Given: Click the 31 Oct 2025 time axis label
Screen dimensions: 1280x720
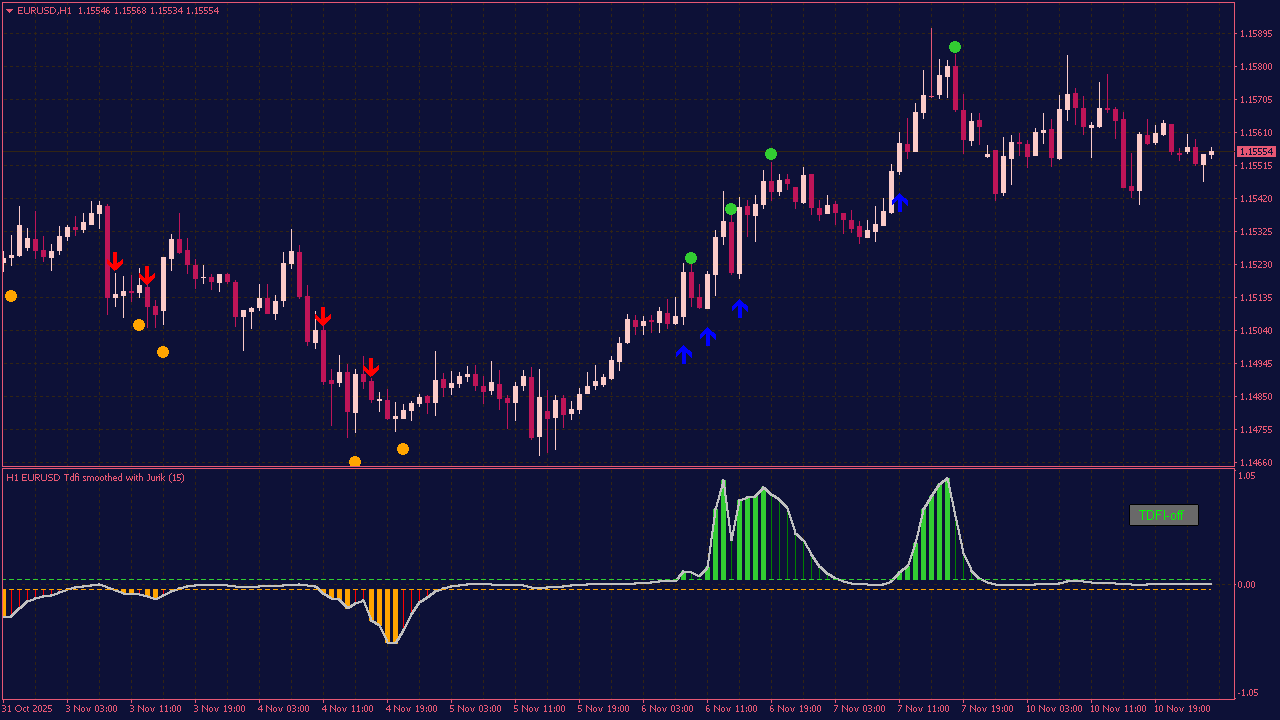Looking at the screenshot, I should (27, 709).
